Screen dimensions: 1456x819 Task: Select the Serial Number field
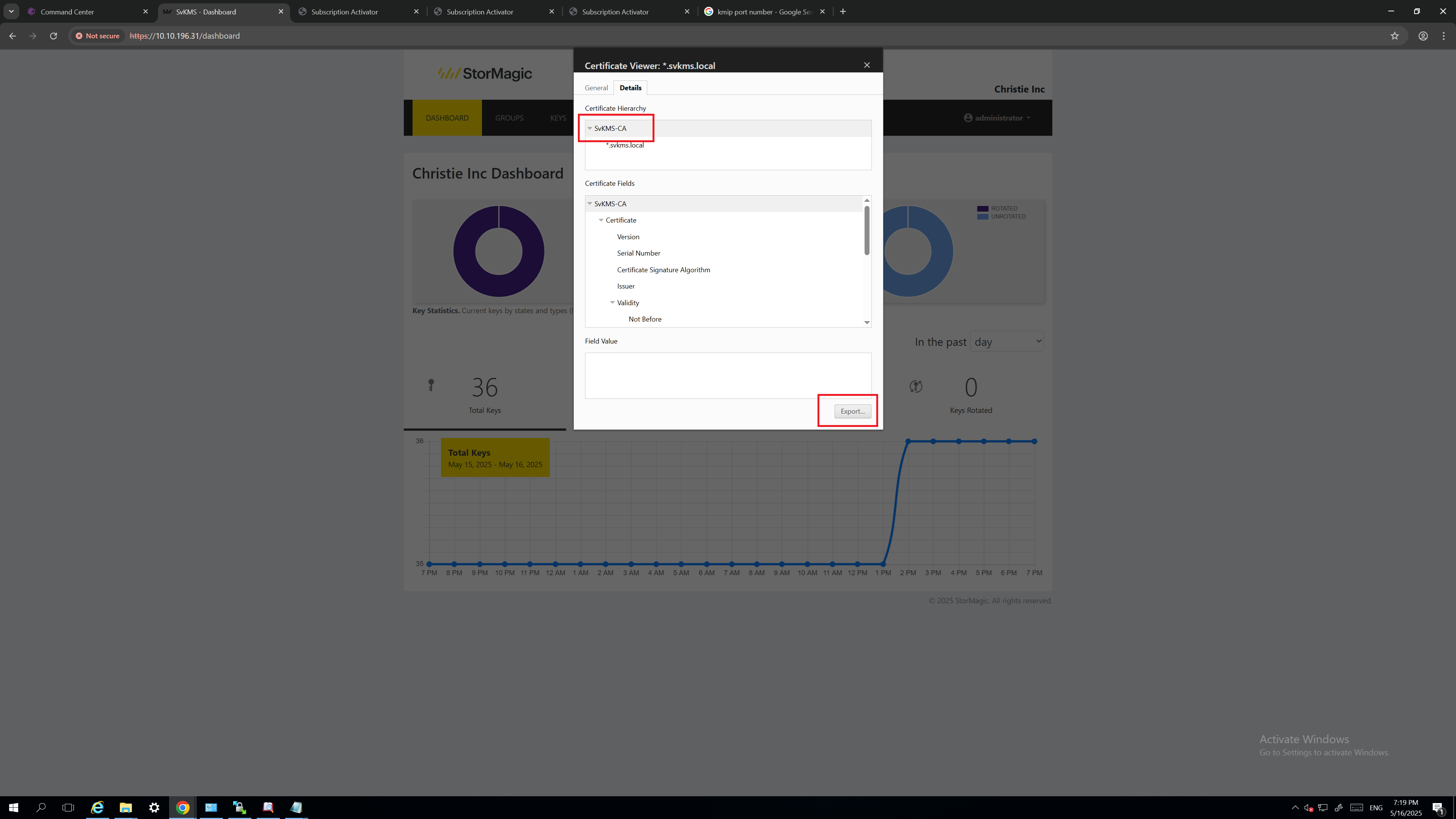[x=638, y=253]
